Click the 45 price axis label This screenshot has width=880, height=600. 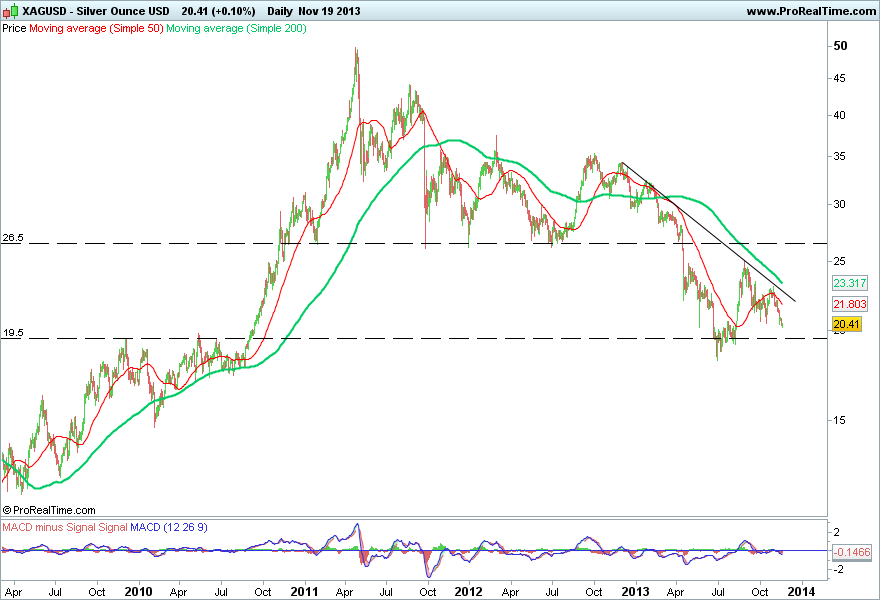[x=839, y=79]
